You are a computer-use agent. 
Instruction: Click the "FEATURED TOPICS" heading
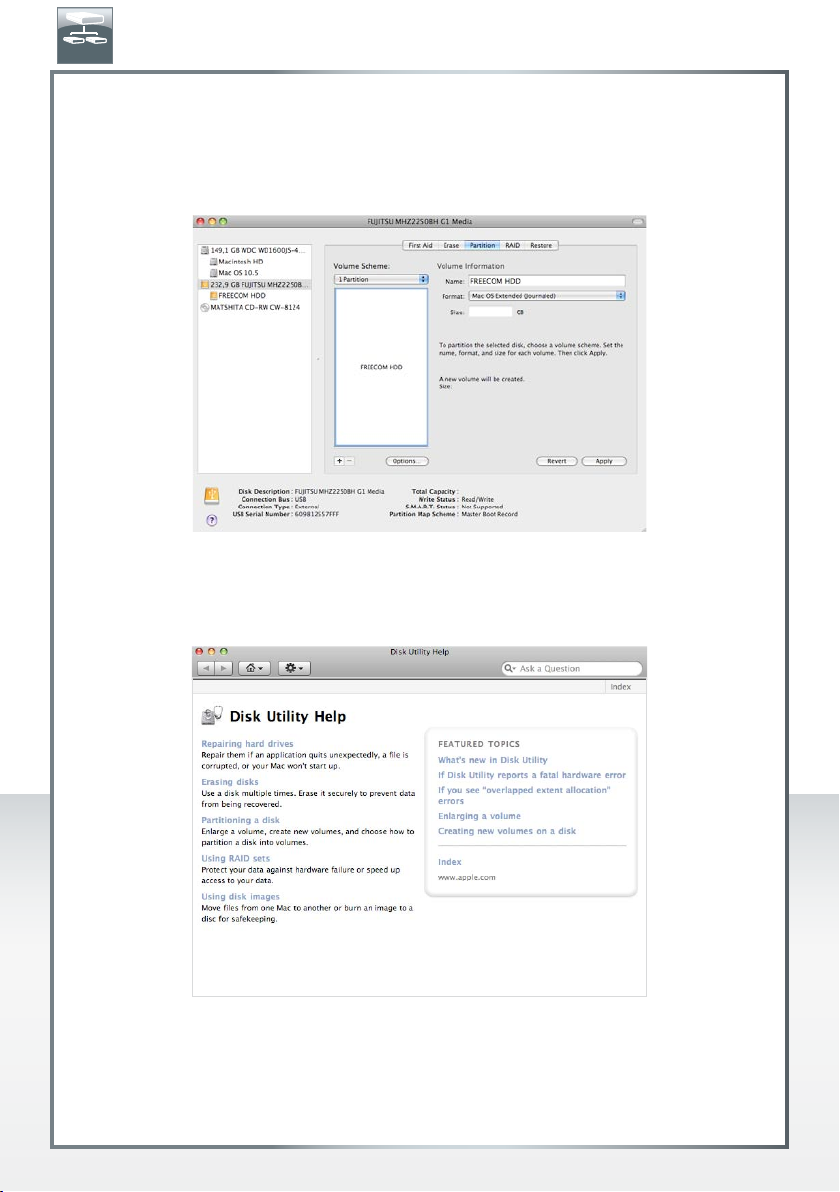click(x=479, y=744)
